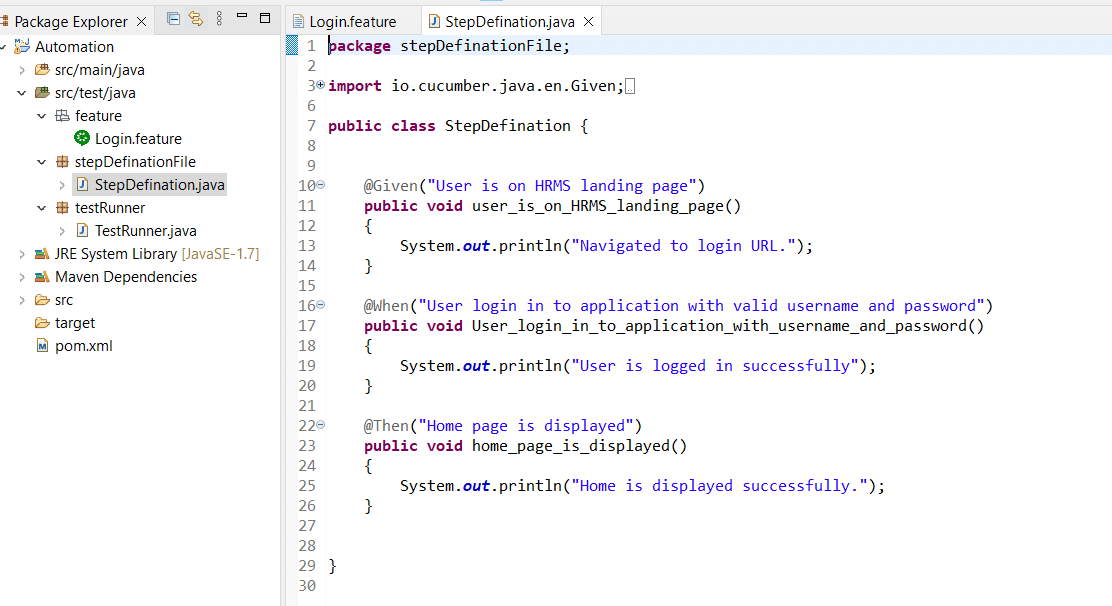Collapse the stepDefinationFile package node
Viewport: 1112px width, 606px height.
pos(42,162)
